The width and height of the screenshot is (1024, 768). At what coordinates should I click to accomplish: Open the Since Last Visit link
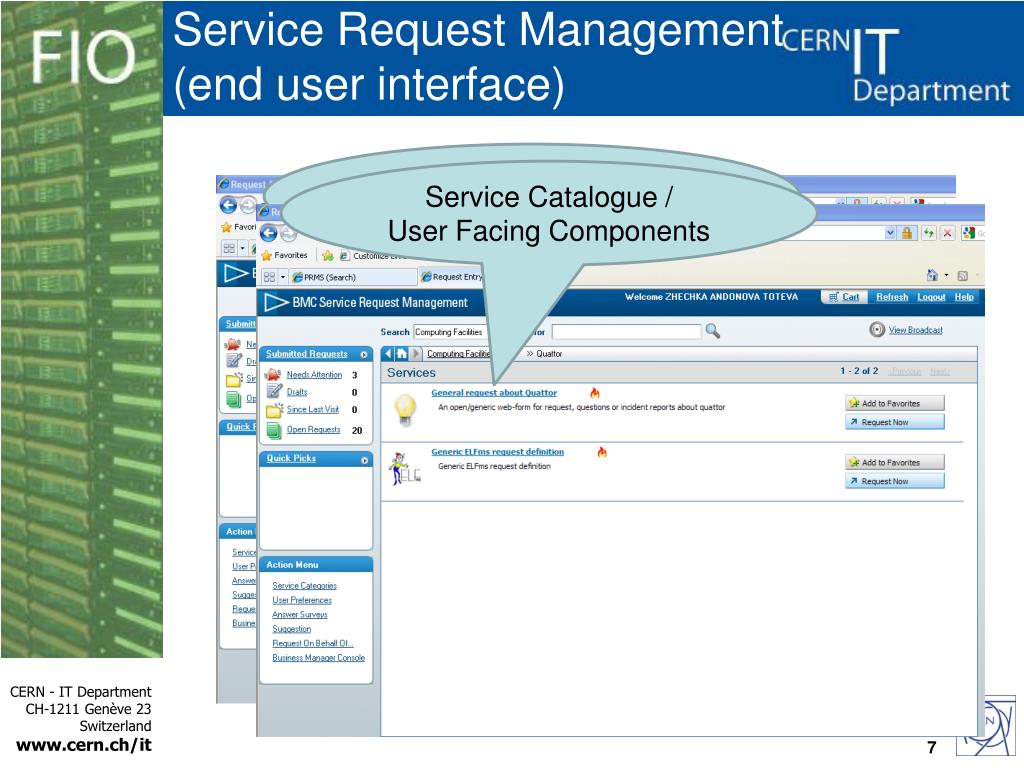click(313, 409)
